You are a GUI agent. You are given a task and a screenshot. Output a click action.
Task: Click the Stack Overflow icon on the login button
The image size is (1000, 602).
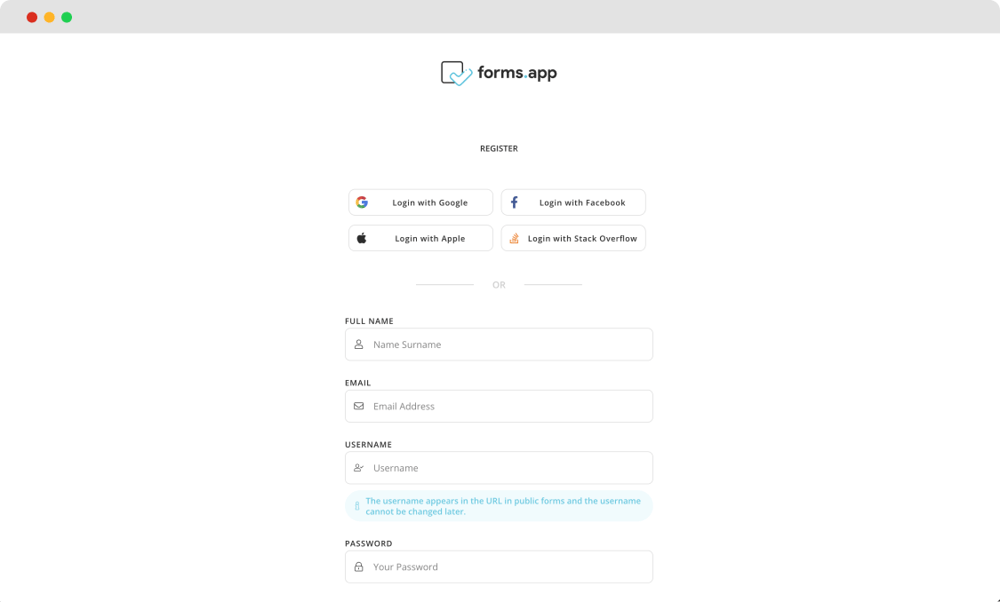[x=513, y=238]
